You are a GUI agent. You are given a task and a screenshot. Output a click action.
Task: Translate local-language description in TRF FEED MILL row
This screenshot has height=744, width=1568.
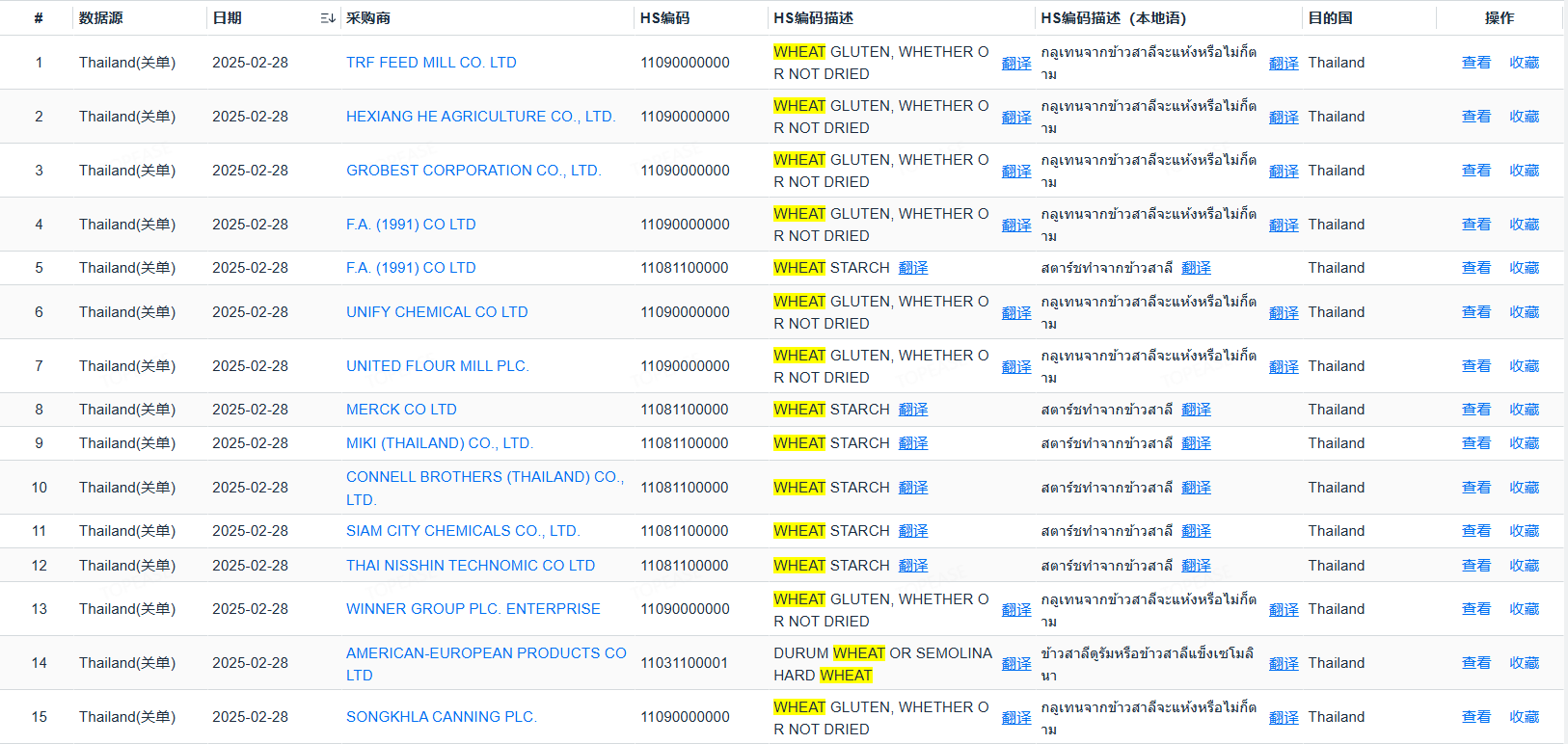1284,64
